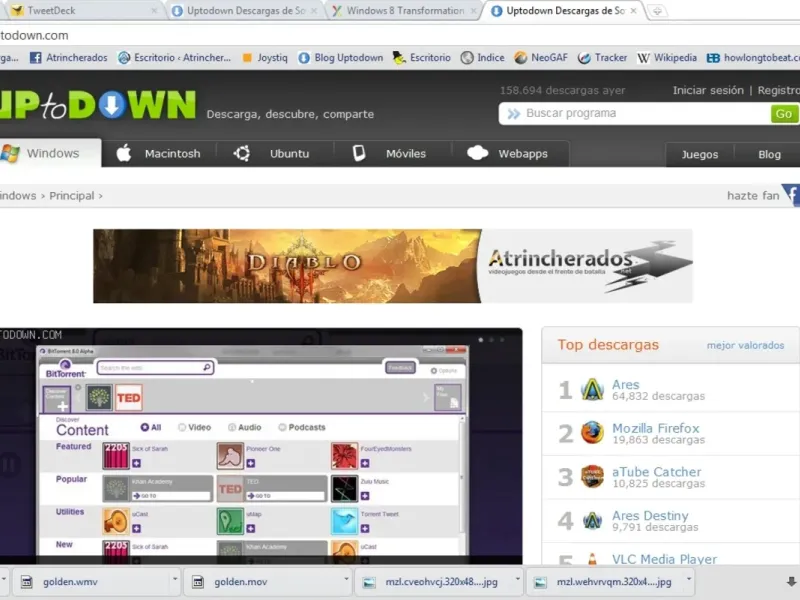Expand the golden.mov download options arrow

tap(346, 579)
